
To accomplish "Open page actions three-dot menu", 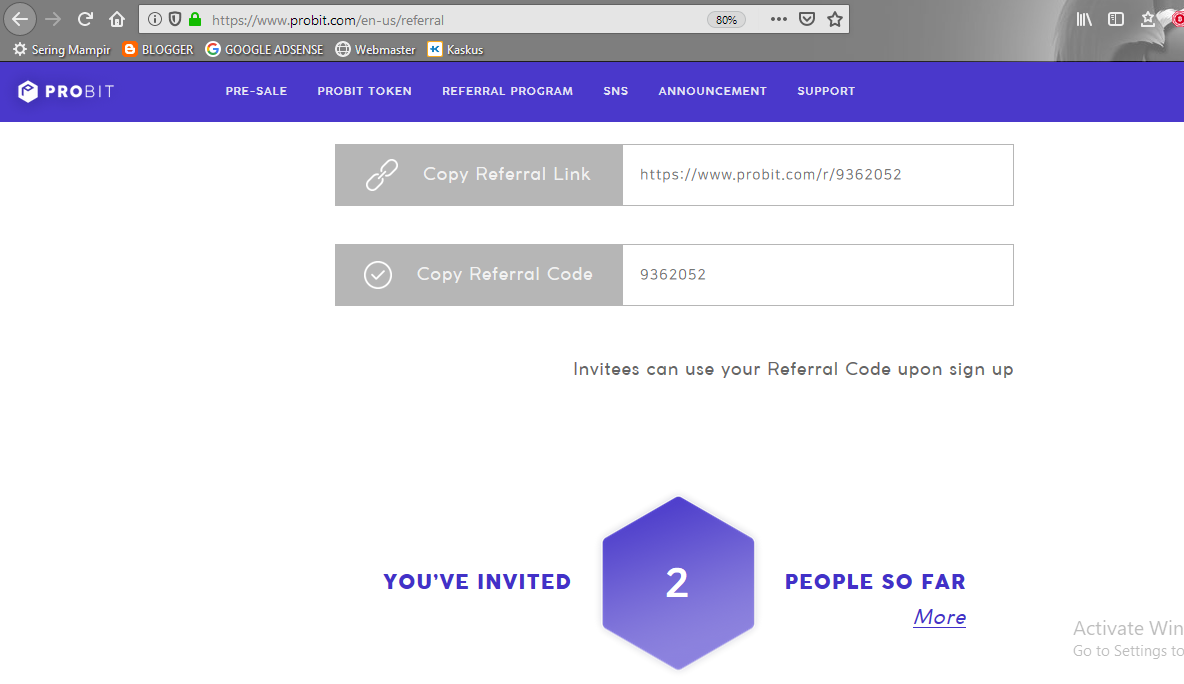I will 779,20.
